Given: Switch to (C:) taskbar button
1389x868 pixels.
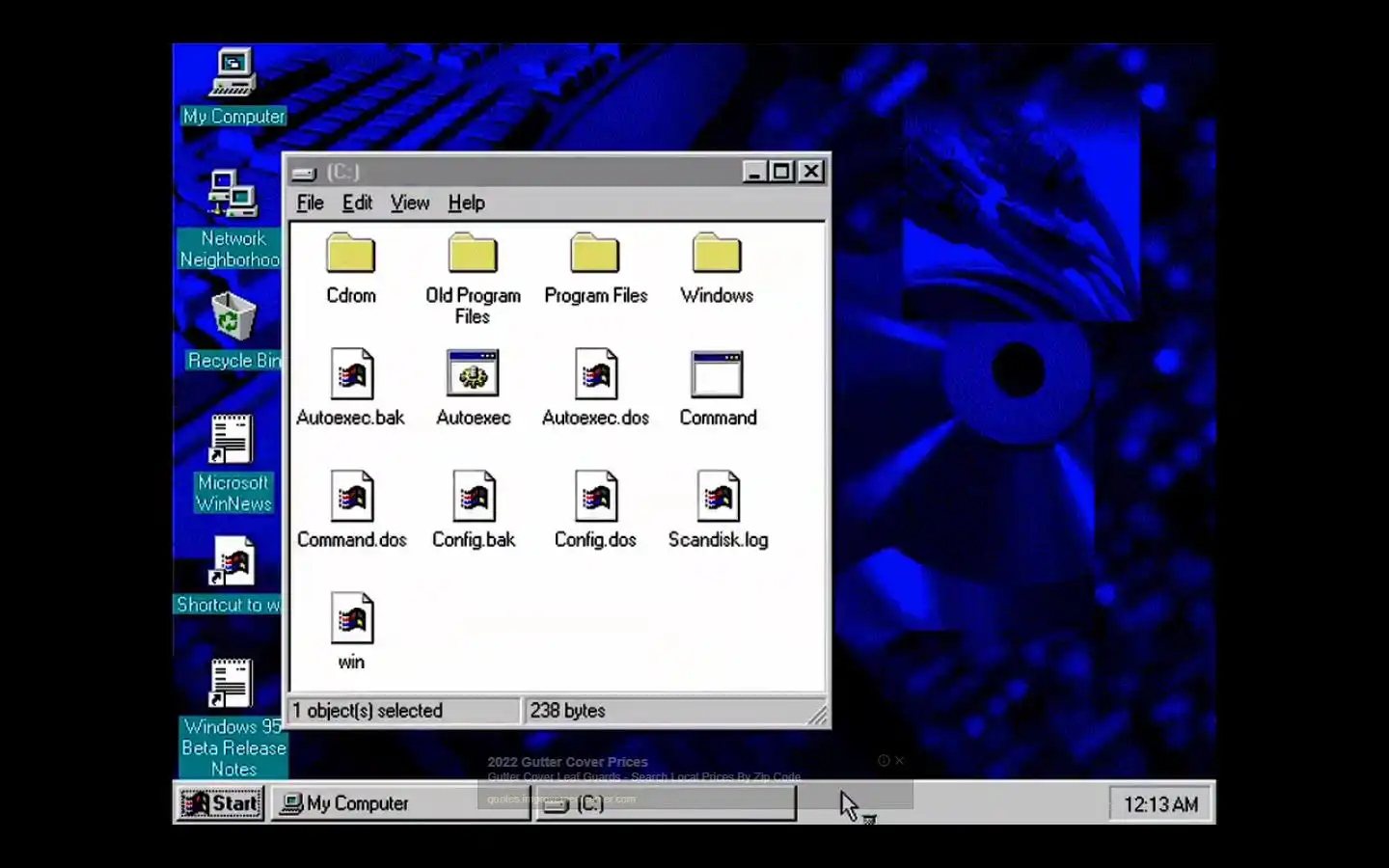Looking at the screenshot, I should point(667,803).
